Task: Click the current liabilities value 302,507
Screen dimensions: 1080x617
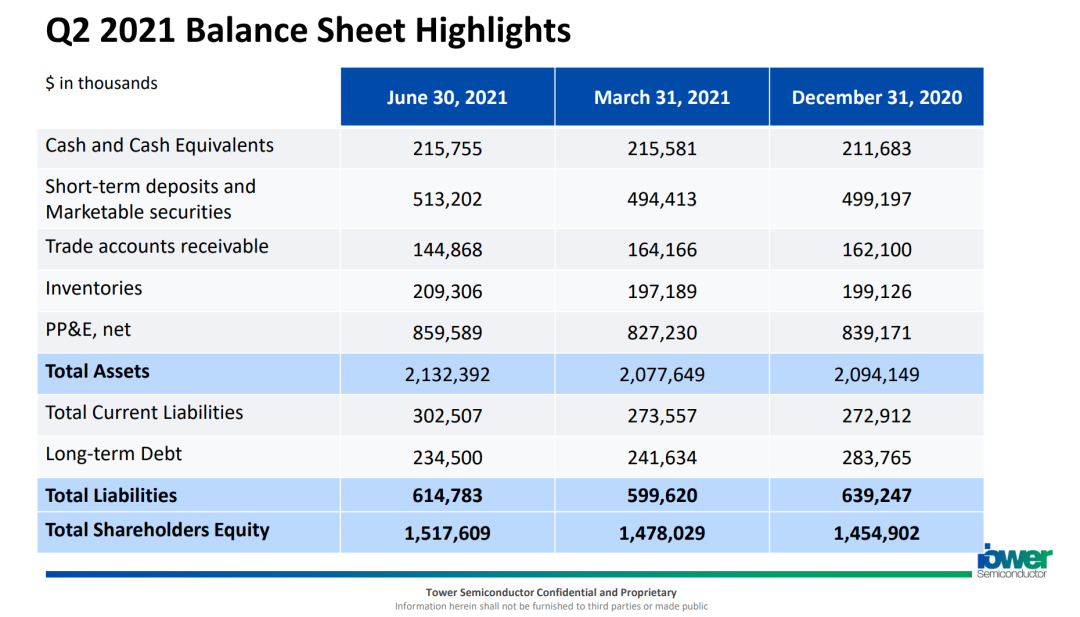Action: coord(447,416)
